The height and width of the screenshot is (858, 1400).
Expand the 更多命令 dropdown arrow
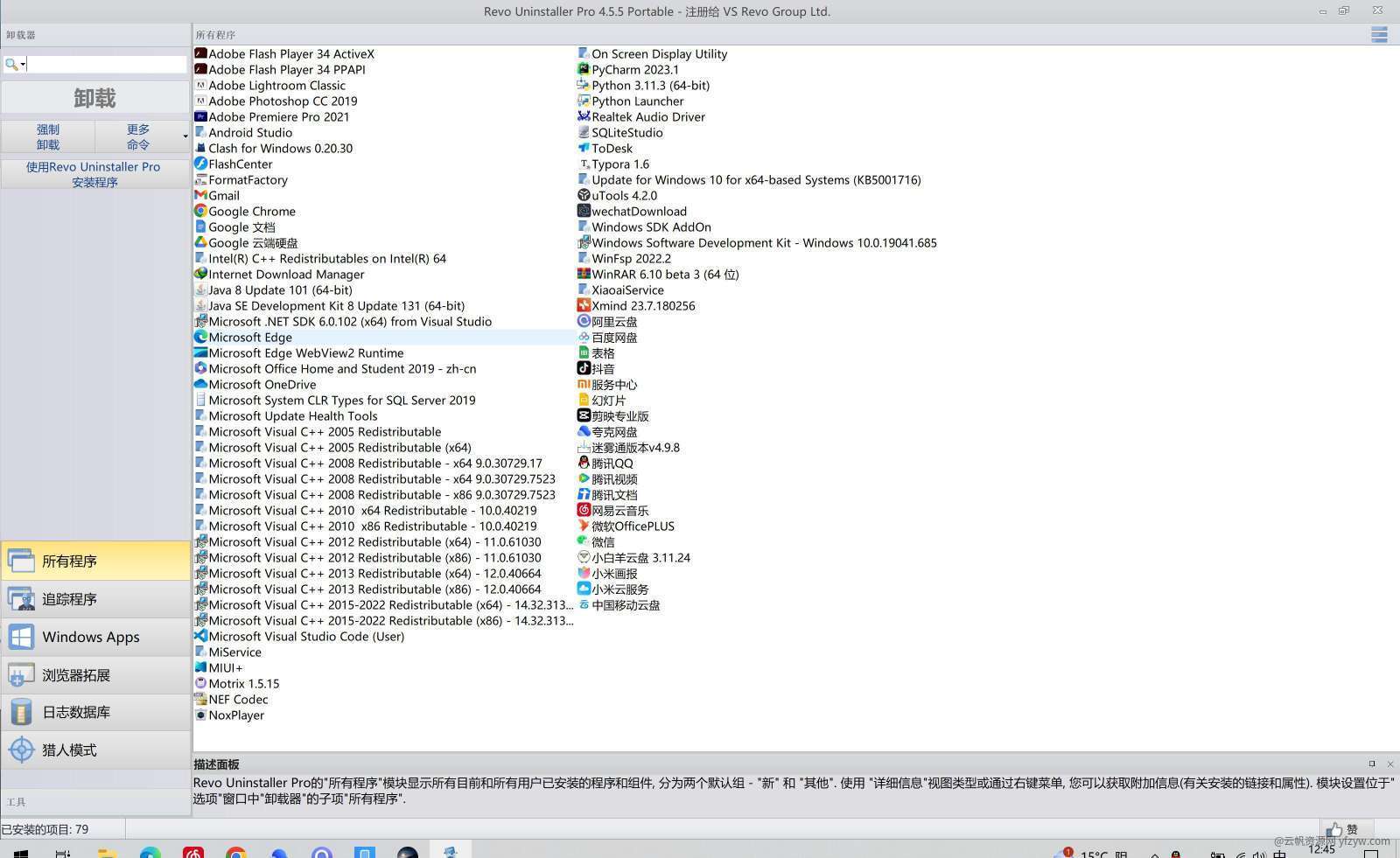pyautogui.click(x=185, y=136)
